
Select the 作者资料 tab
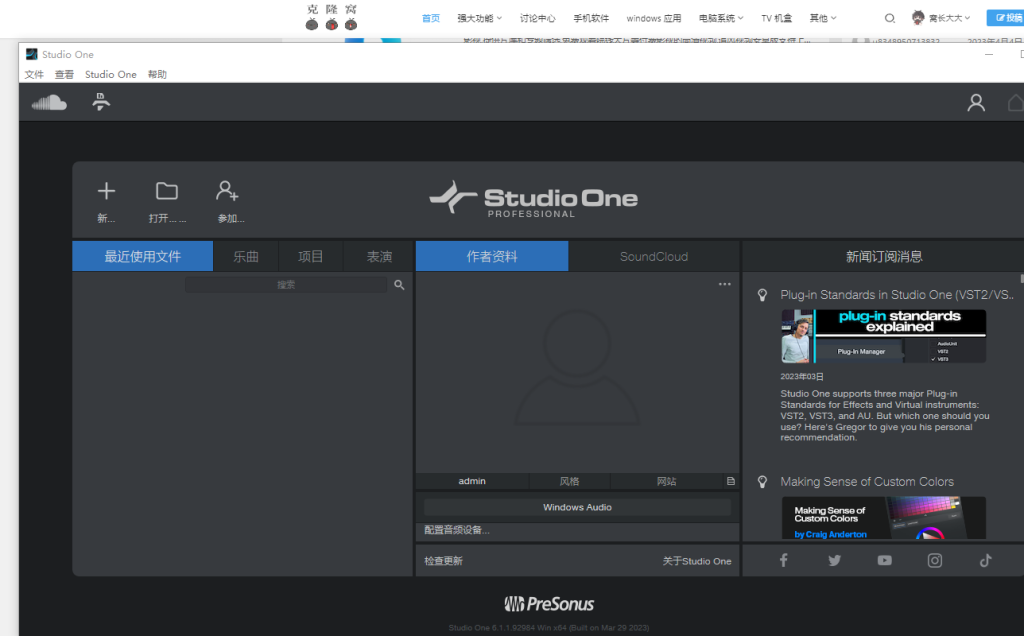pos(492,256)
